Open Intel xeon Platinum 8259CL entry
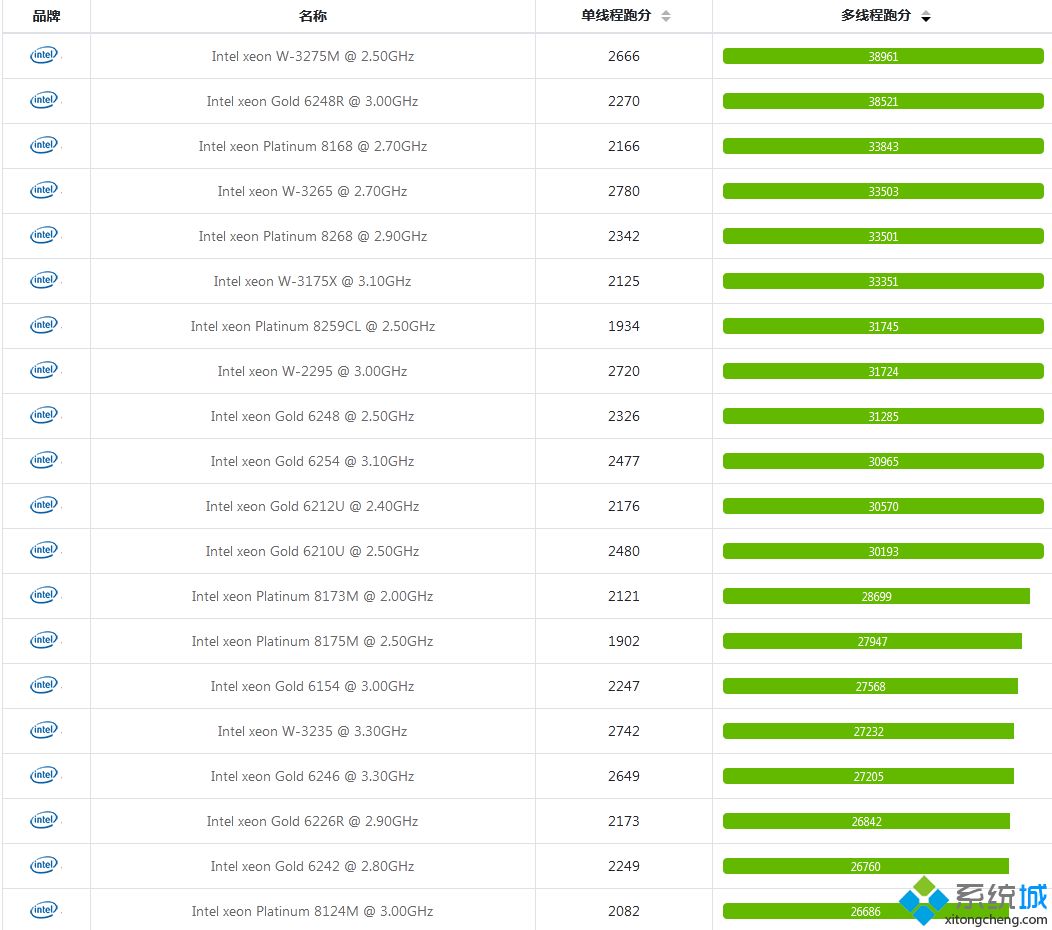The height and width of the screenshot is (930, 1052). coord(312,326)
